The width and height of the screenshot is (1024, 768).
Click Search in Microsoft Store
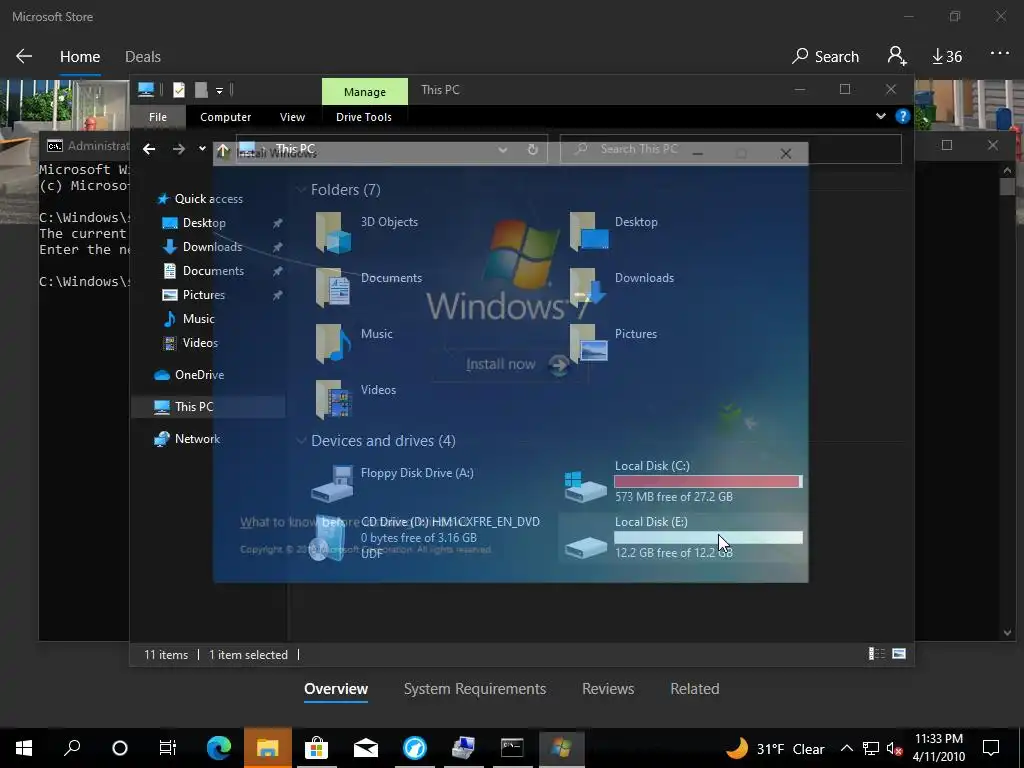point(825,57)
